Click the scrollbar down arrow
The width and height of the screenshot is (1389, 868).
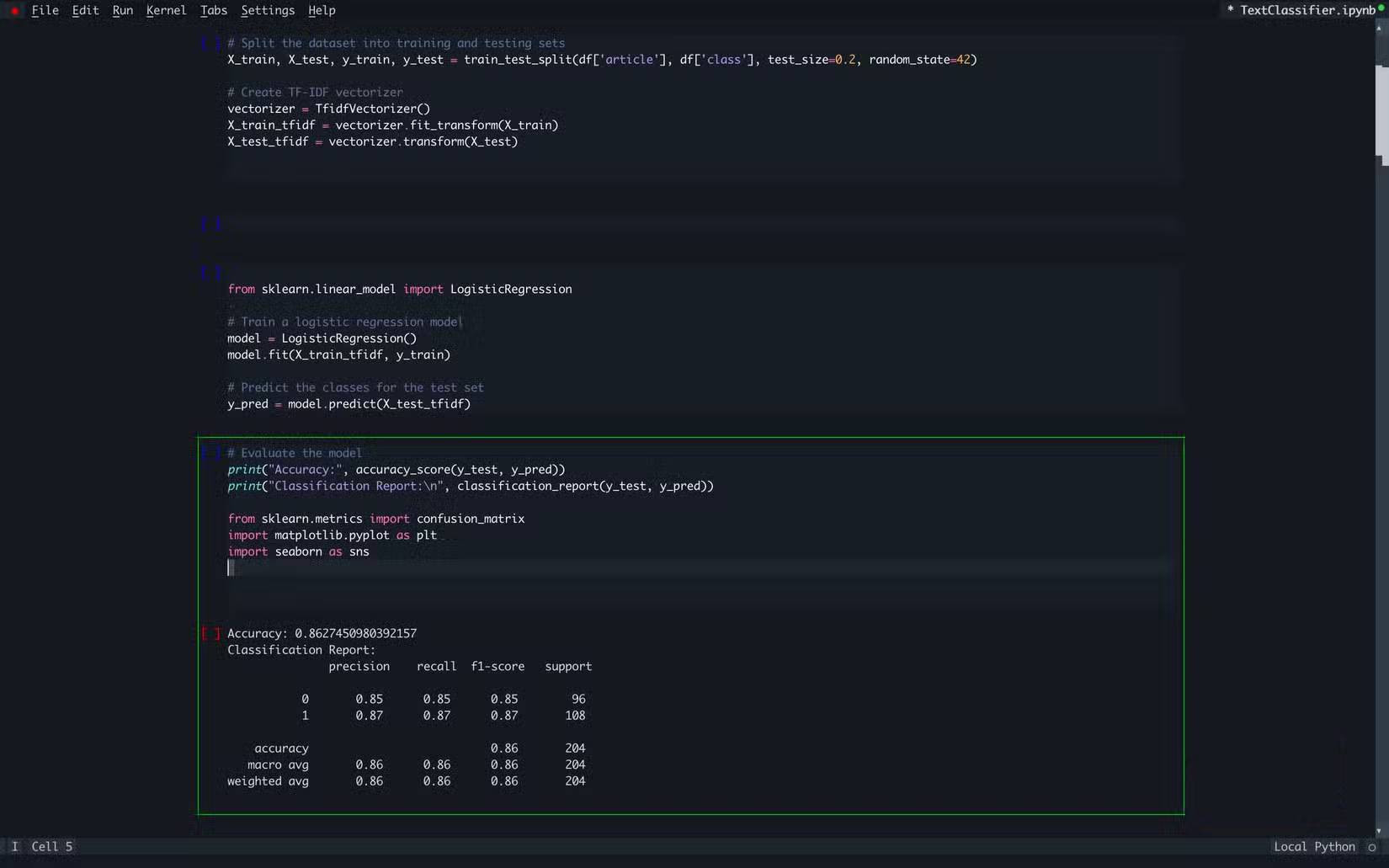click(1379, 830)
